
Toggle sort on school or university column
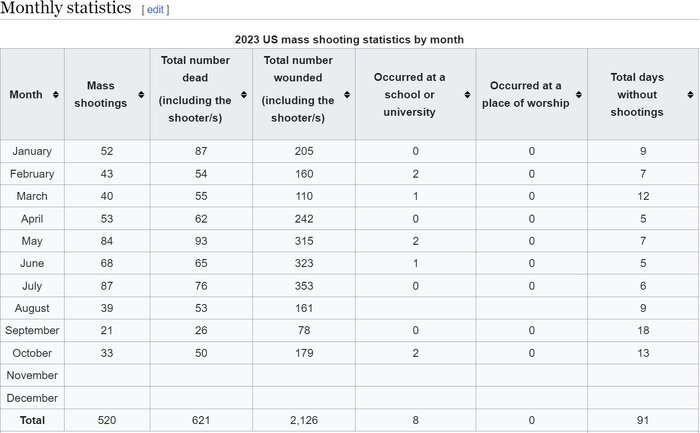(x=467, y=95)
